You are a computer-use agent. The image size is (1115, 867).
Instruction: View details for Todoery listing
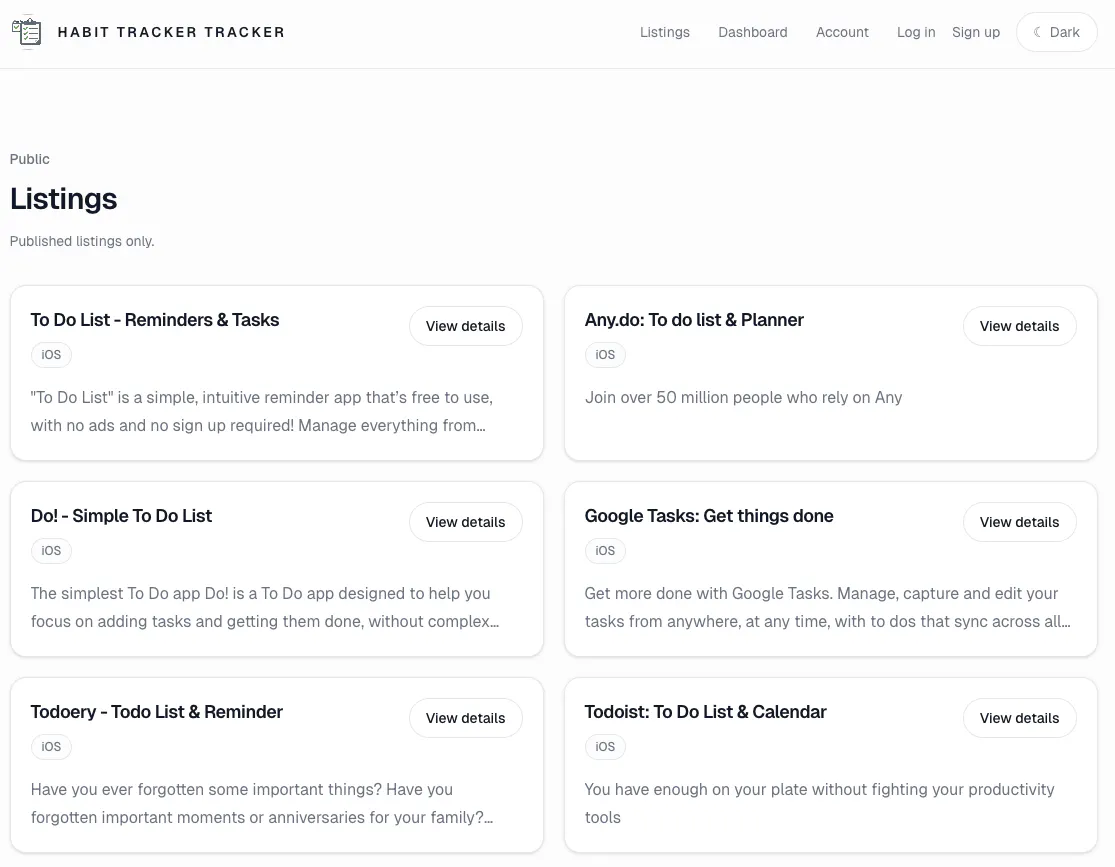466,718
